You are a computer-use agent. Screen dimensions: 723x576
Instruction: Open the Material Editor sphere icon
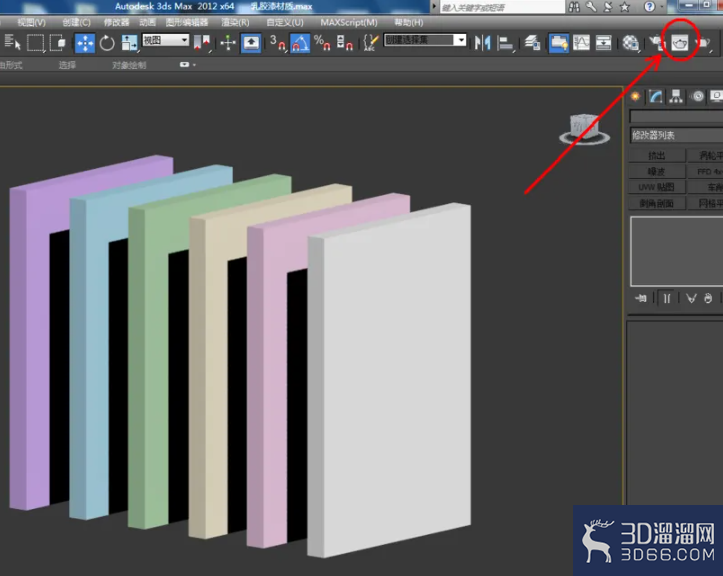click(x=630, y=43)
